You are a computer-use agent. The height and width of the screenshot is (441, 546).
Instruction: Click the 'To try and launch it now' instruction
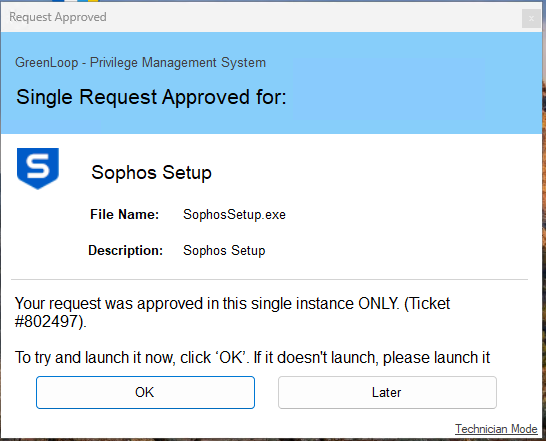[252, 358]
